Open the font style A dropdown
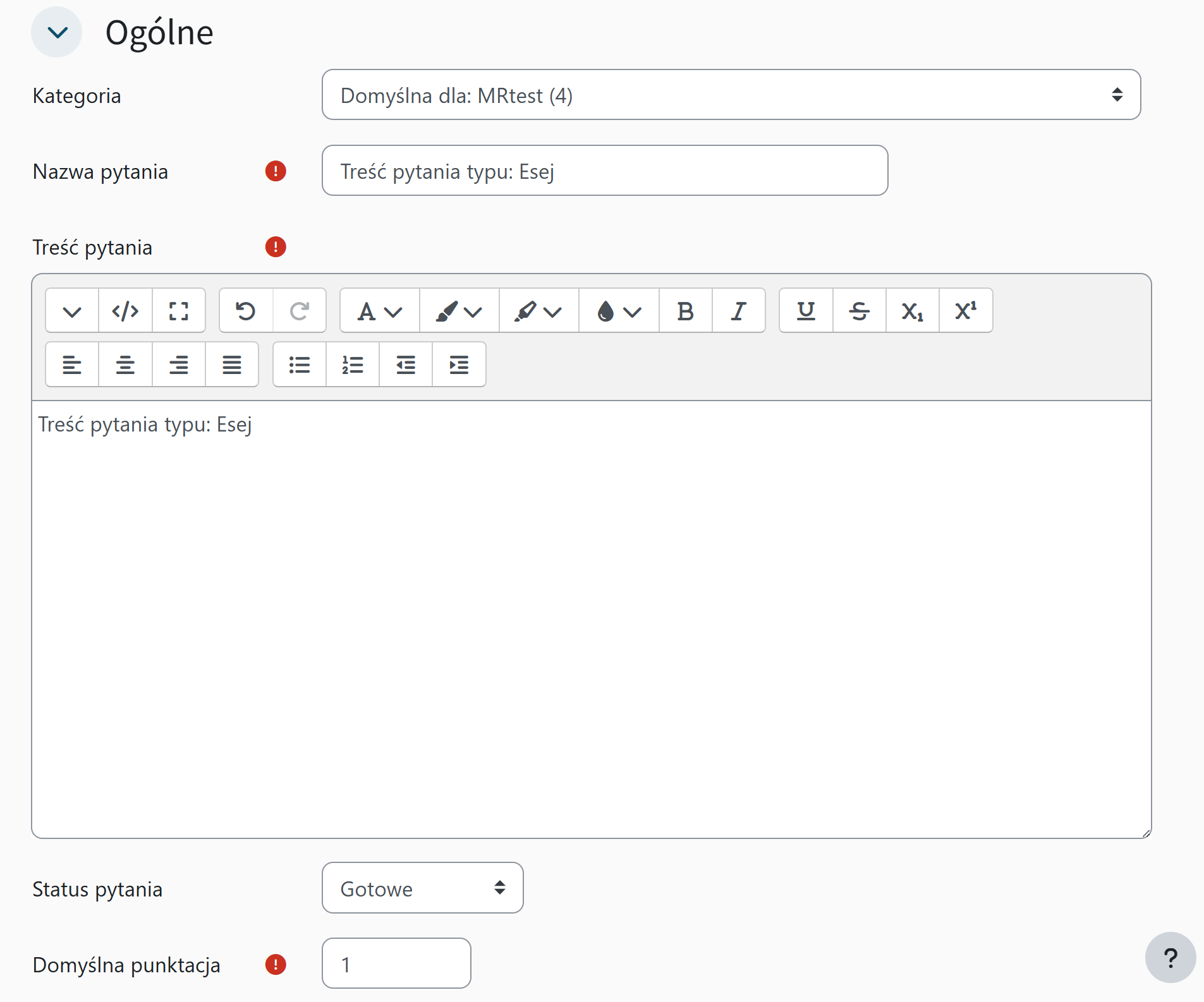The image size is (1204, 1002). click(x=379, y=311)
